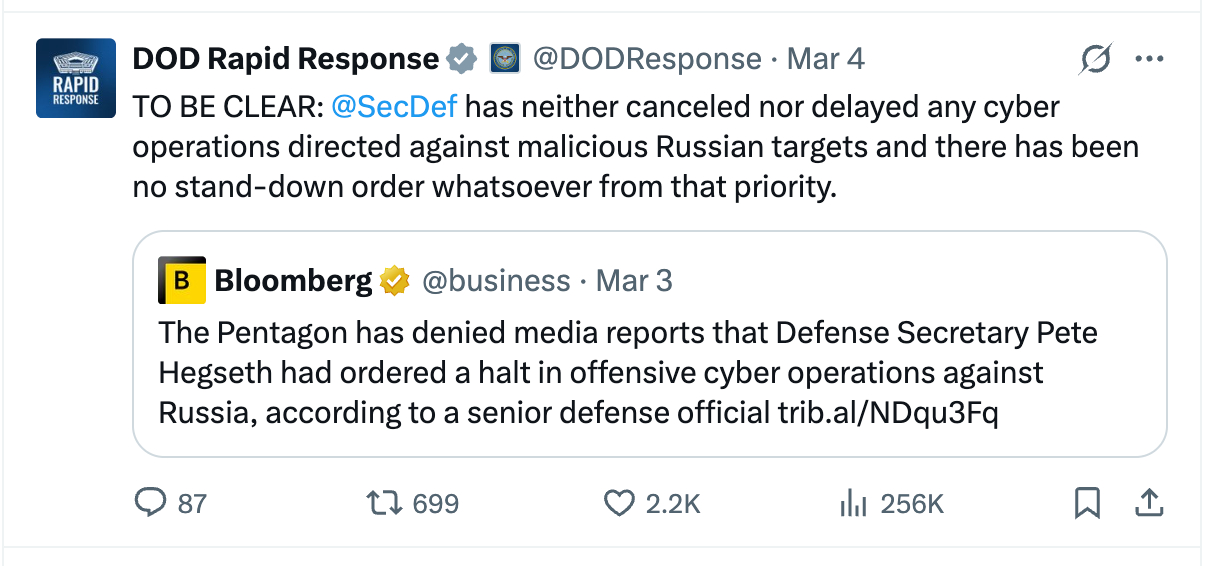Click the main tweet text beginning TO BE CLEAR
This screenshot has height=566, width=1228.
point(635,146)
